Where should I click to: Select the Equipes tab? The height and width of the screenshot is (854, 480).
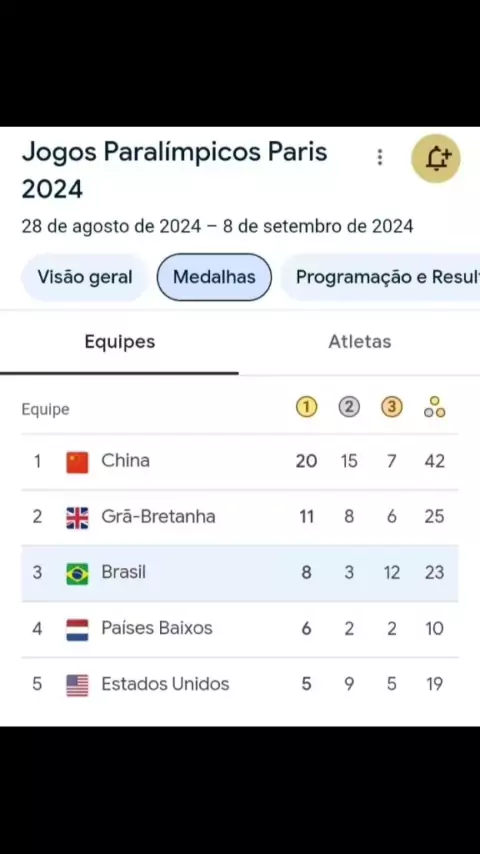[x=119, y=342]
